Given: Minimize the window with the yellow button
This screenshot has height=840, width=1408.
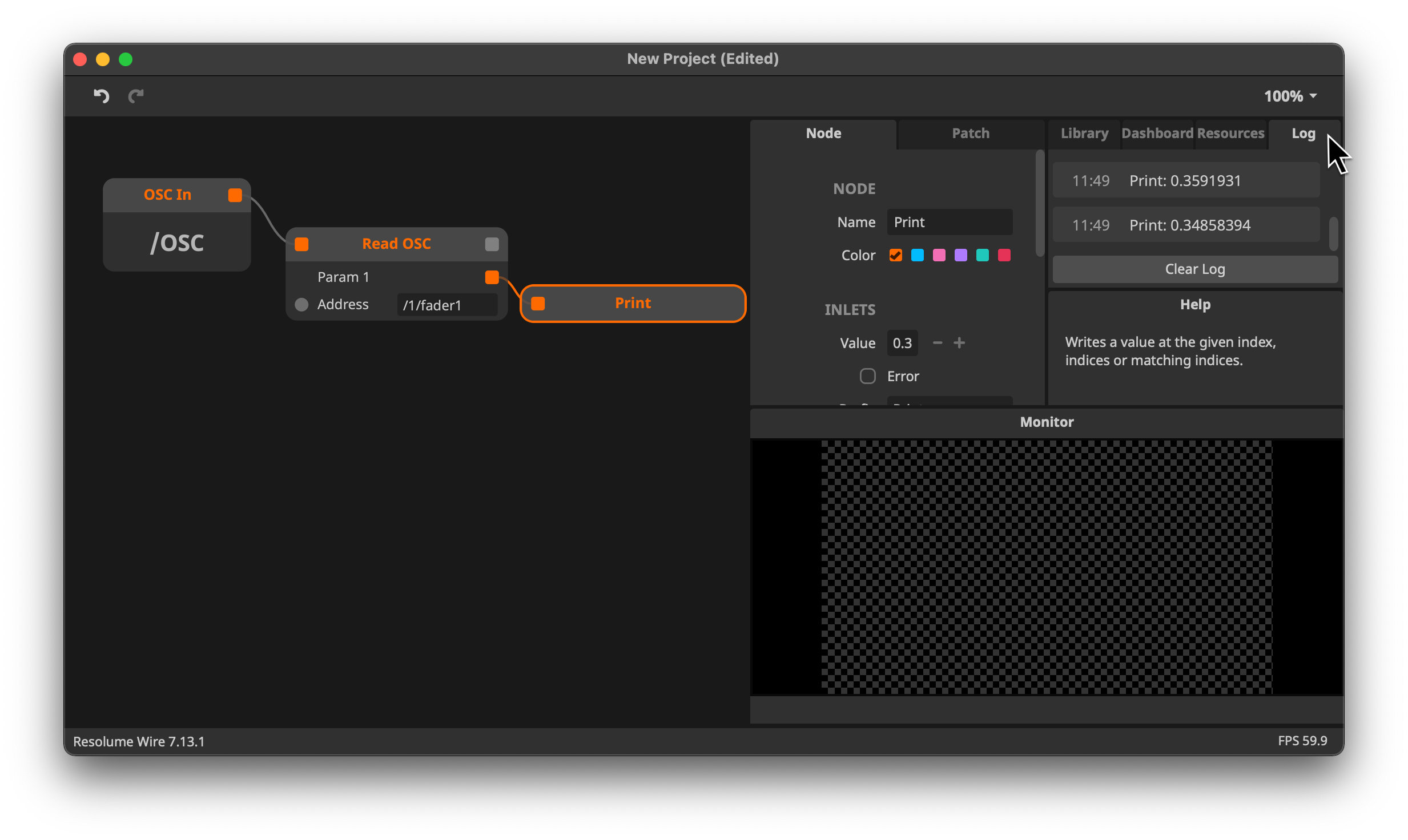Looking at the screenshot, I should (x=103, y=59).
